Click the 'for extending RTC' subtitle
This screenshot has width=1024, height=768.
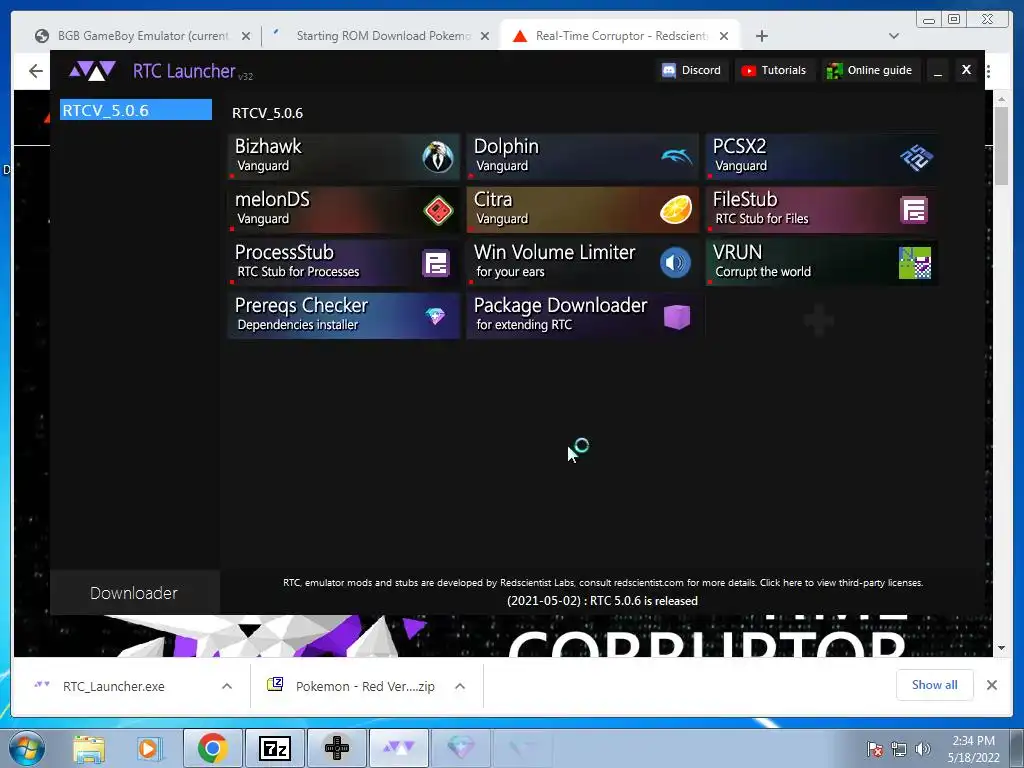(x=524, y=325)
